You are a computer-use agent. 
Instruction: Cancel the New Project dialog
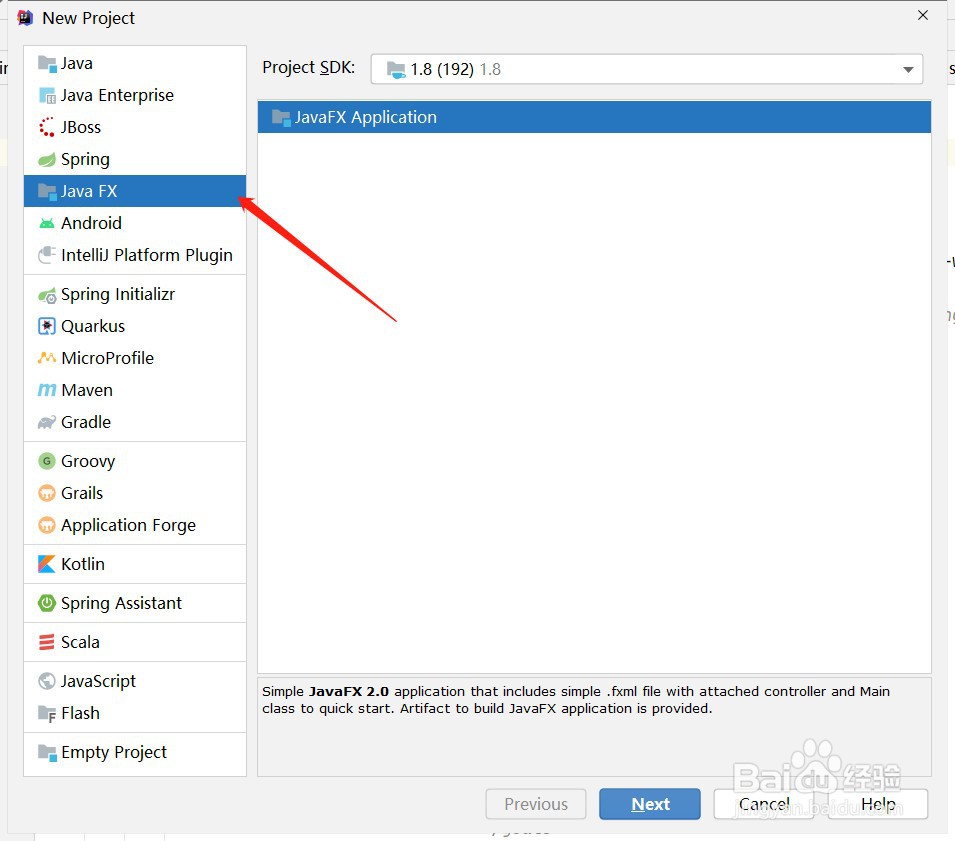pyautogui.click(x=764, y=804)
